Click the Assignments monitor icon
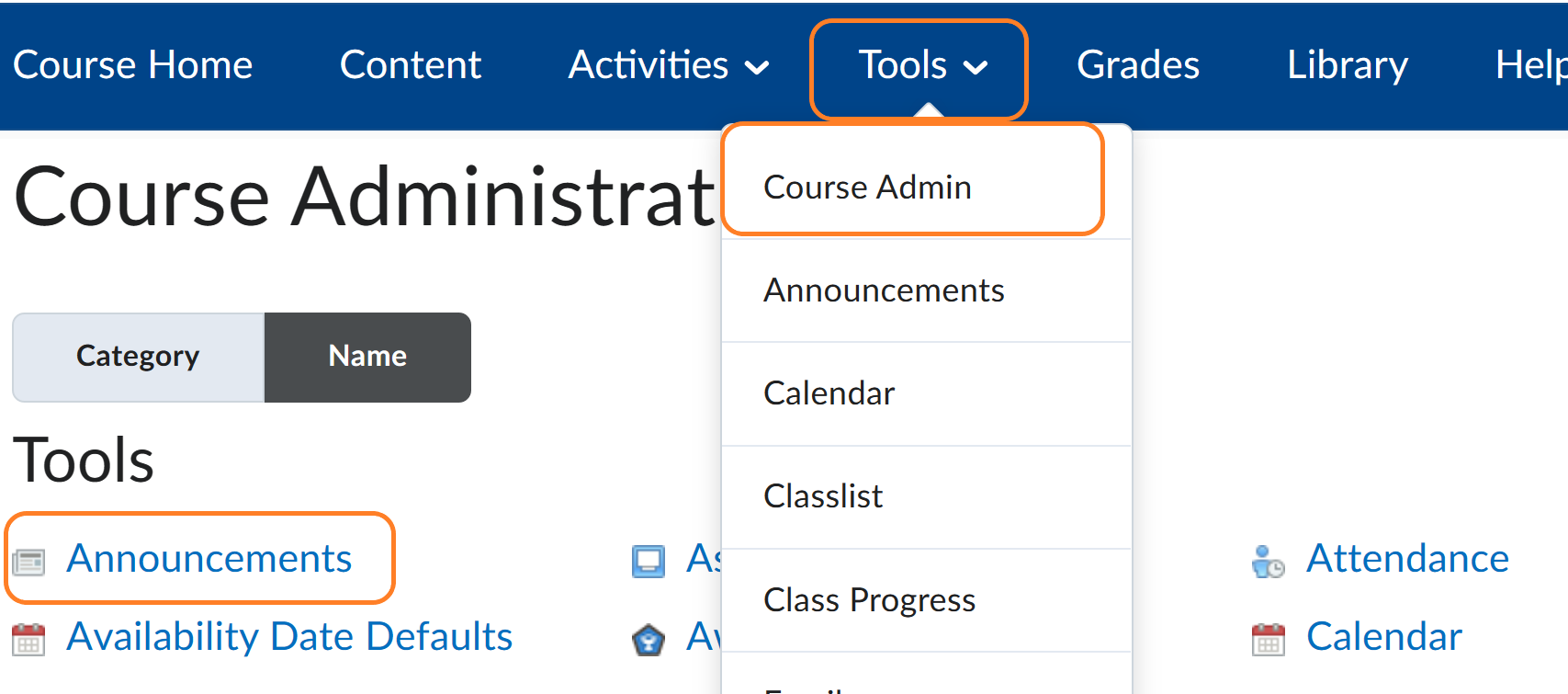The width and height of the screenshot is (1568, 694). pyautogui.click(x=649, y=560)
